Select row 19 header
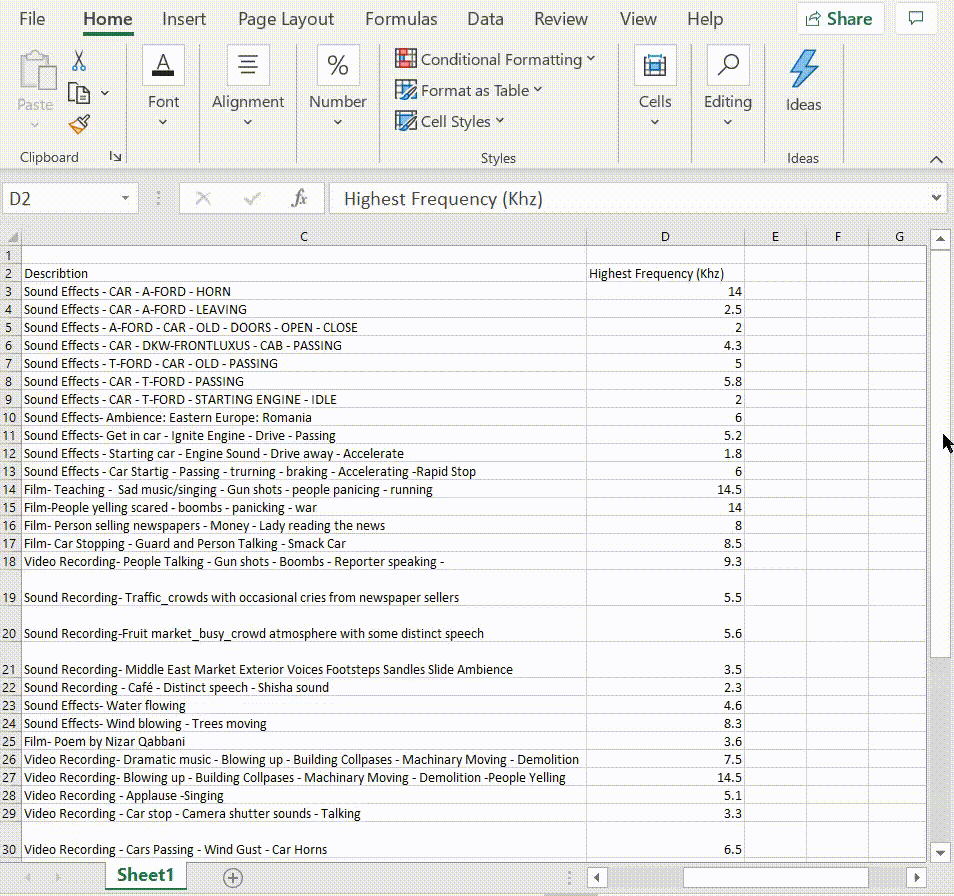The width and height of the screenshot is (954, 896). pyautogui.click(x=10, y=588)
